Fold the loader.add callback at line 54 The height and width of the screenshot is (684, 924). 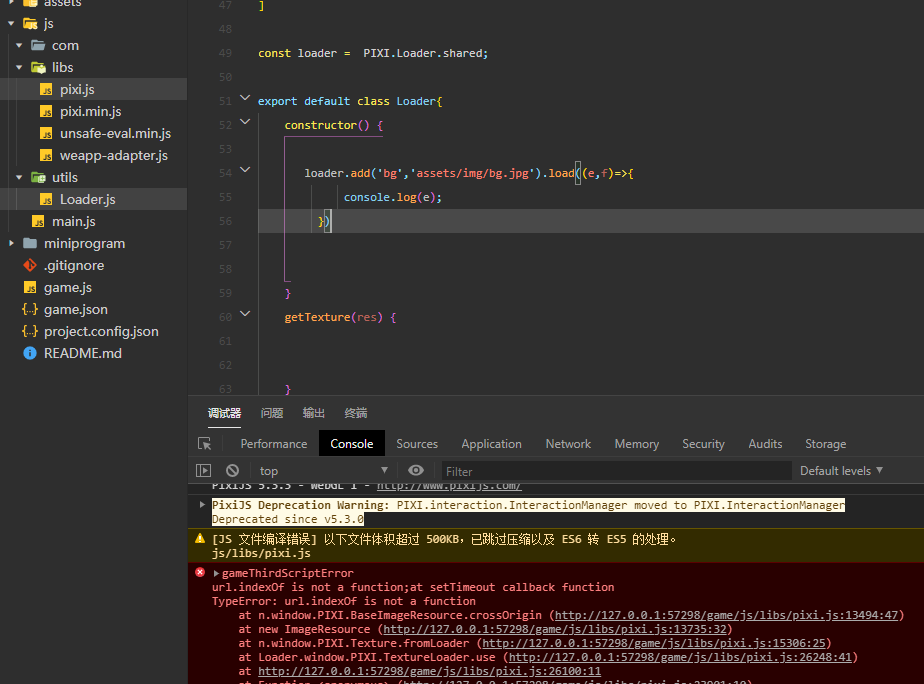[245, 170]
